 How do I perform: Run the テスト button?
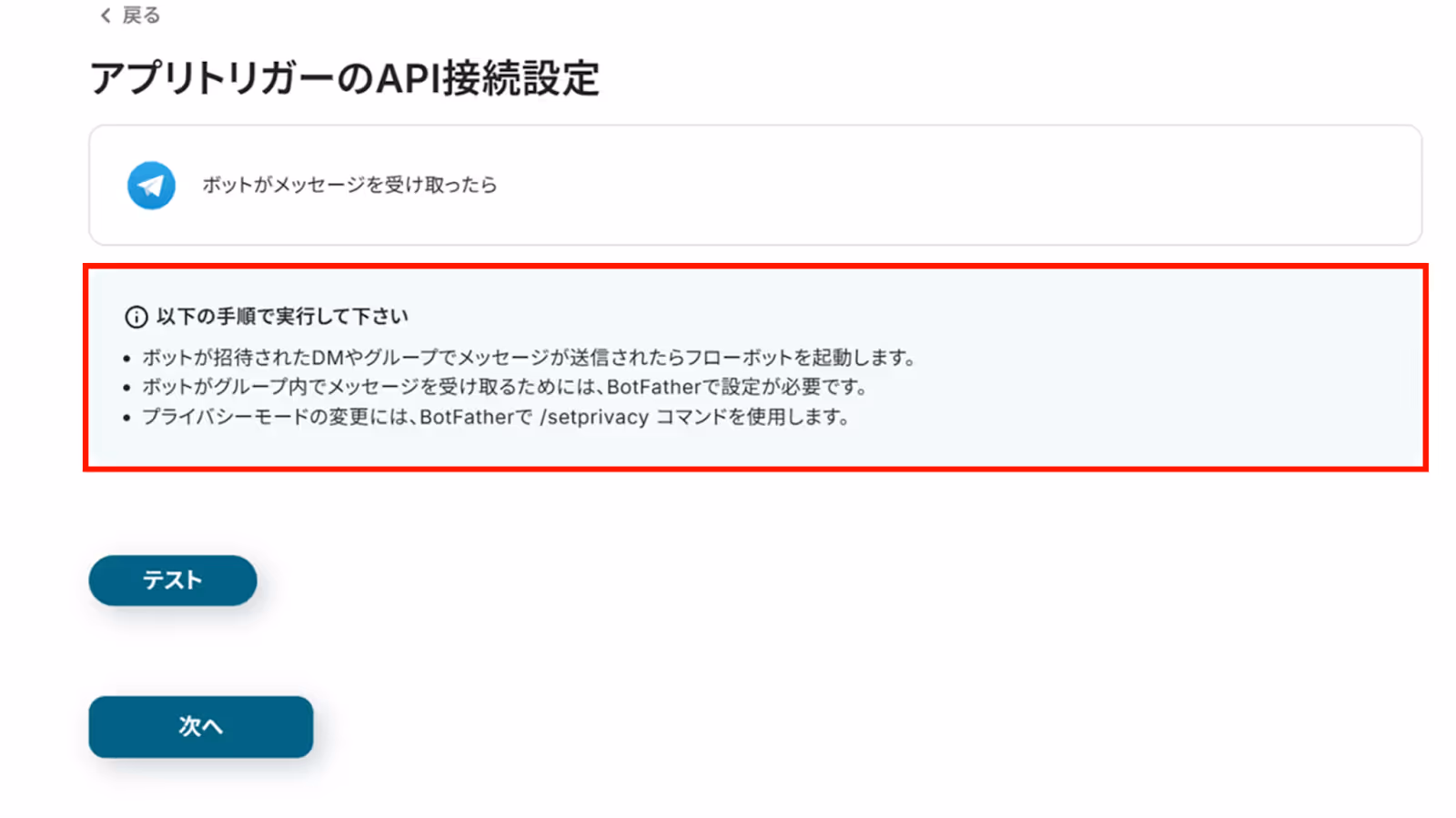[x=173, y=581]
